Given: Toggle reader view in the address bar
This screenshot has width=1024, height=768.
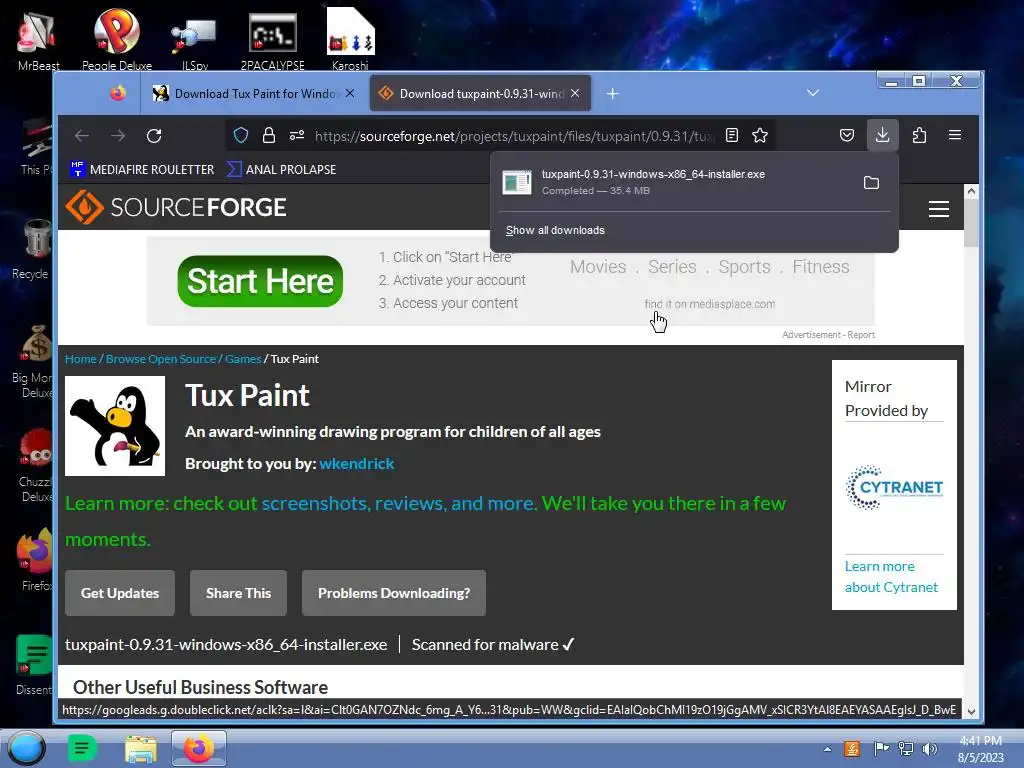Looking at the screenshot, I should (732, 135).
